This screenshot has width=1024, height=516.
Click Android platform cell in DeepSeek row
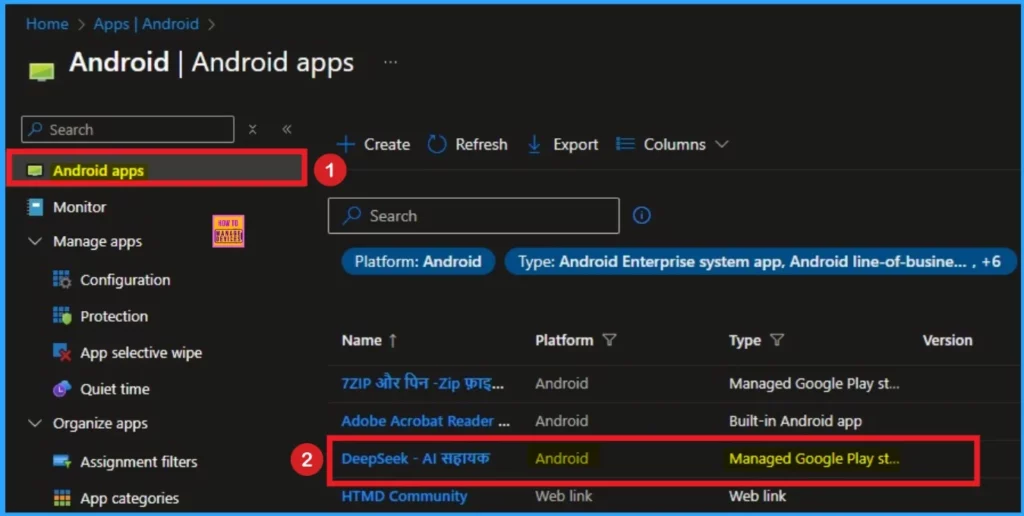click(x=562, y=459)
